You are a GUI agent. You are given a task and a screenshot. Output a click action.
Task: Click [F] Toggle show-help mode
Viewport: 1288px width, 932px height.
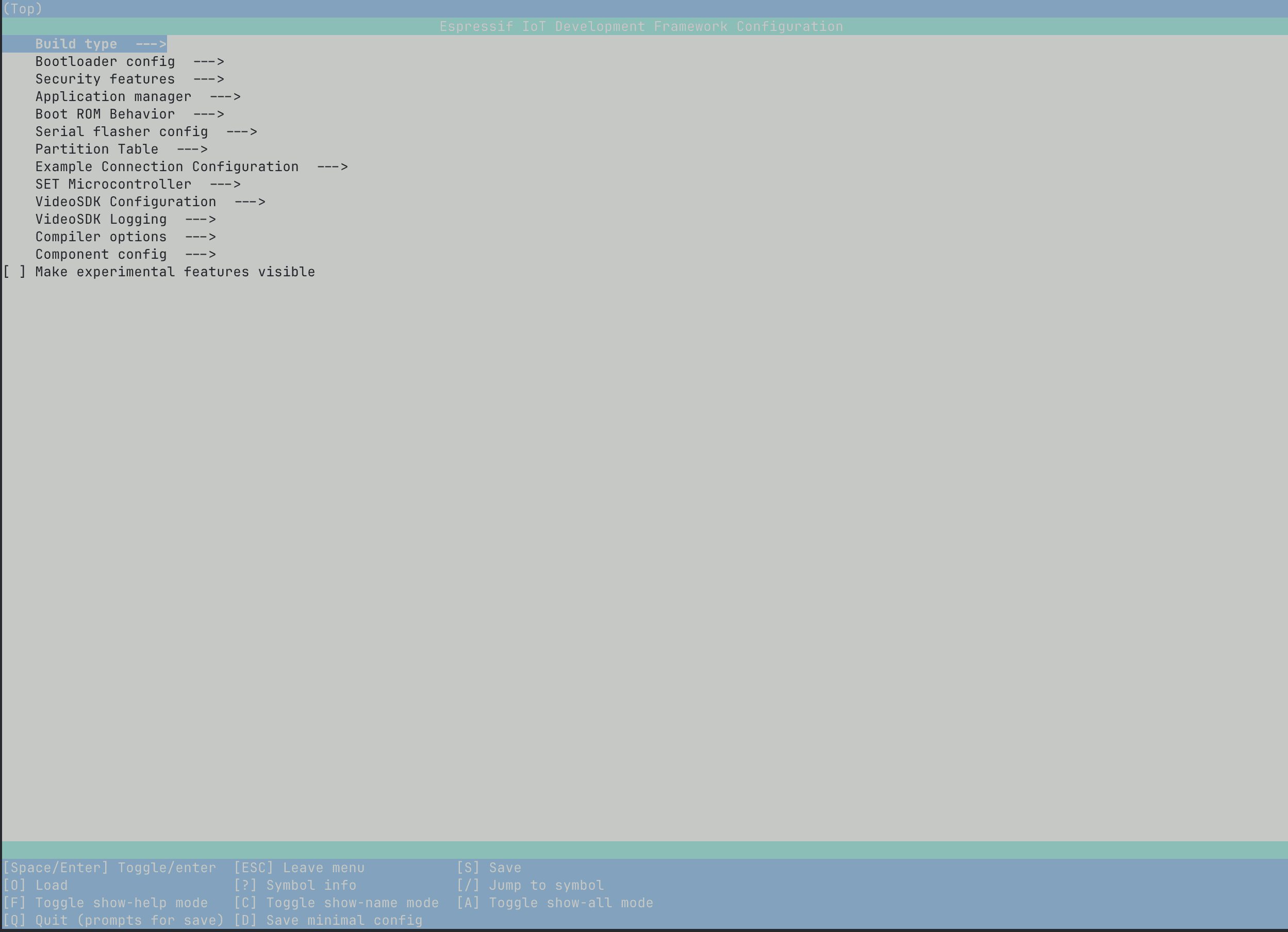coord(106,903)
